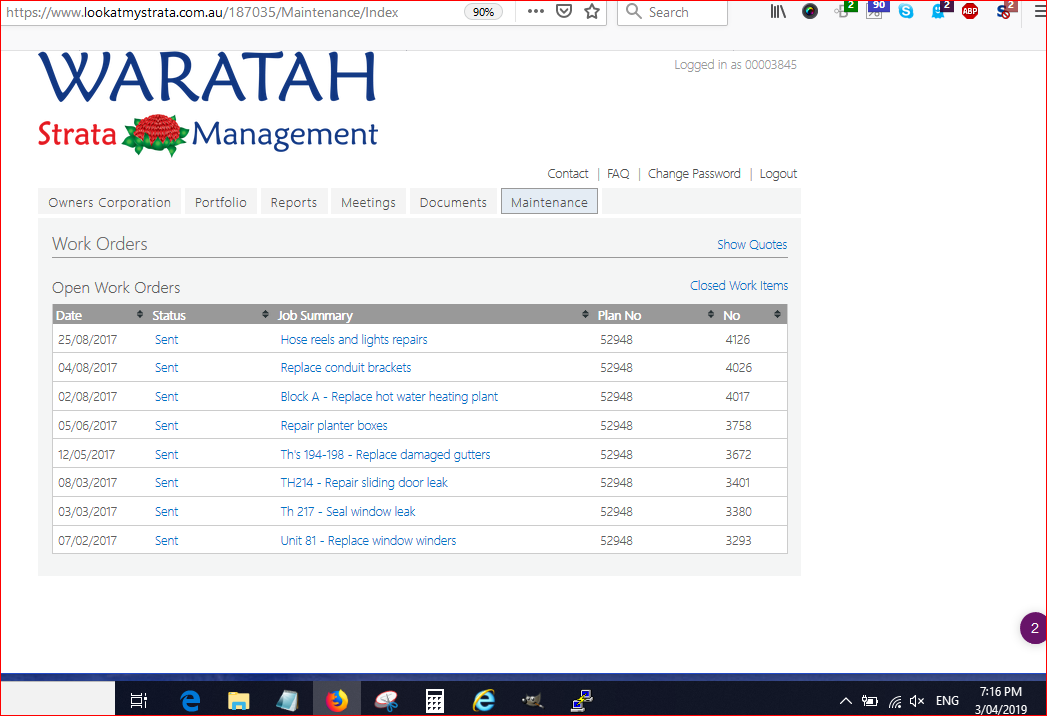Click the Show Quotes link
The width and height of the screenshot is (1047, 716).
tap(752, 244)
